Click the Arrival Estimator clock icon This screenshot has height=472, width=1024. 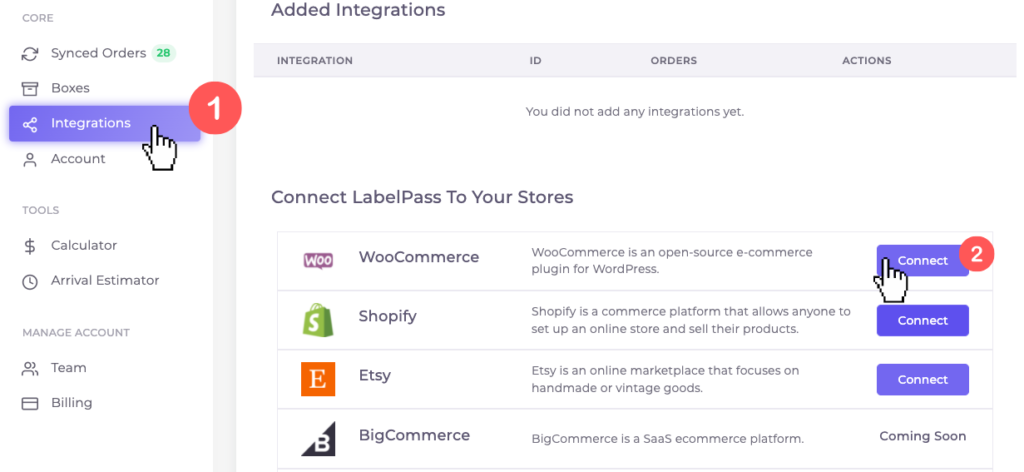tap(30, 281)
